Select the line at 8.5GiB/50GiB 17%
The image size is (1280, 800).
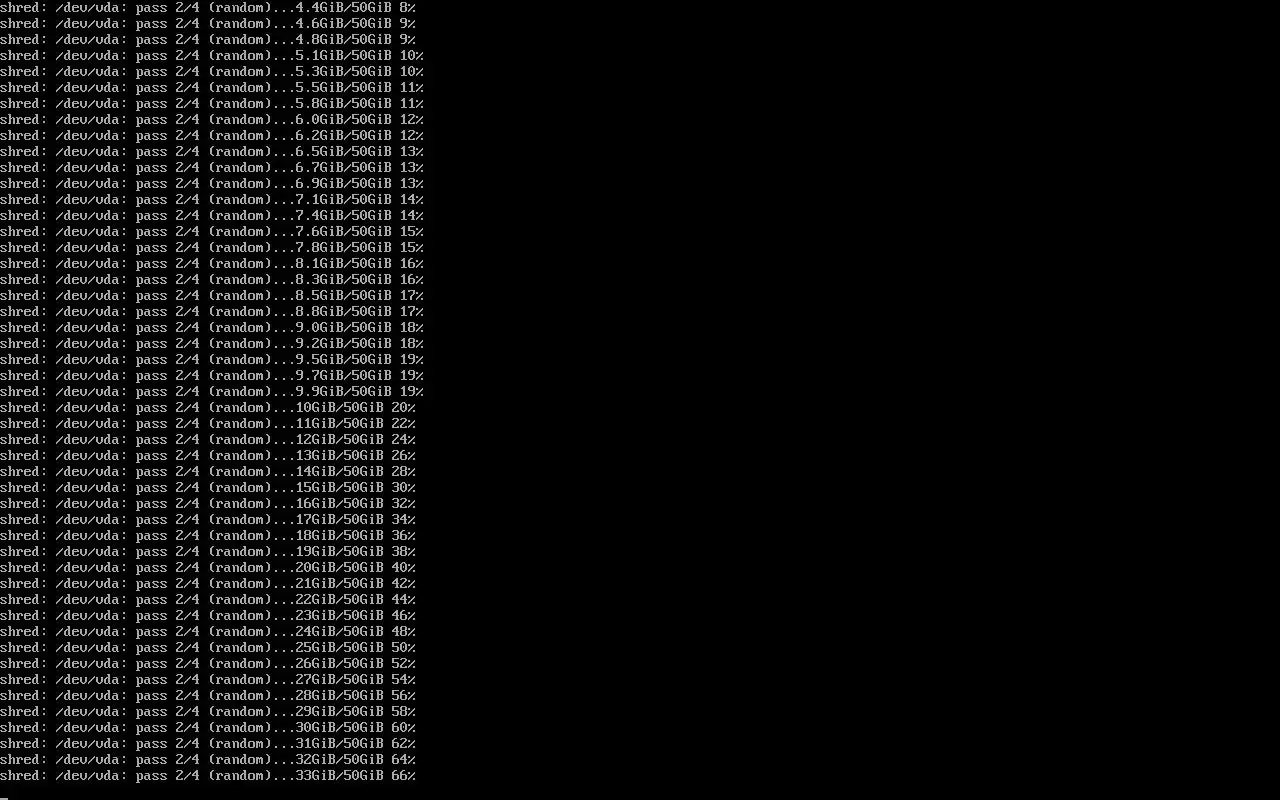(x=212, y=295)
